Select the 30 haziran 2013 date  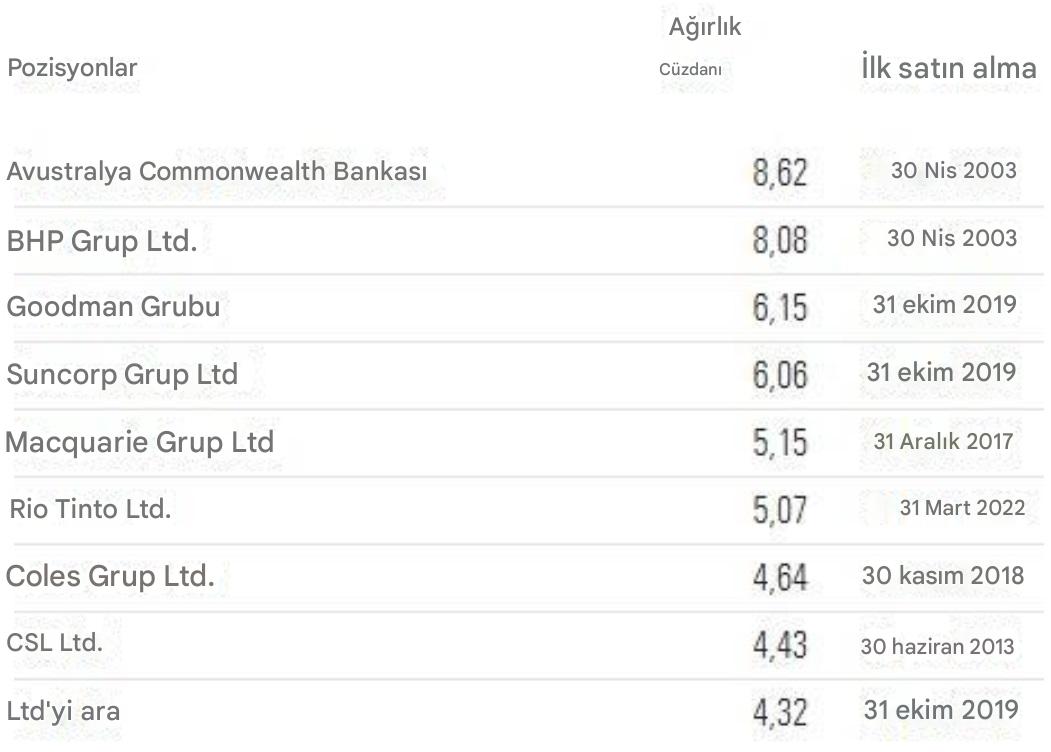click(937, 646)
